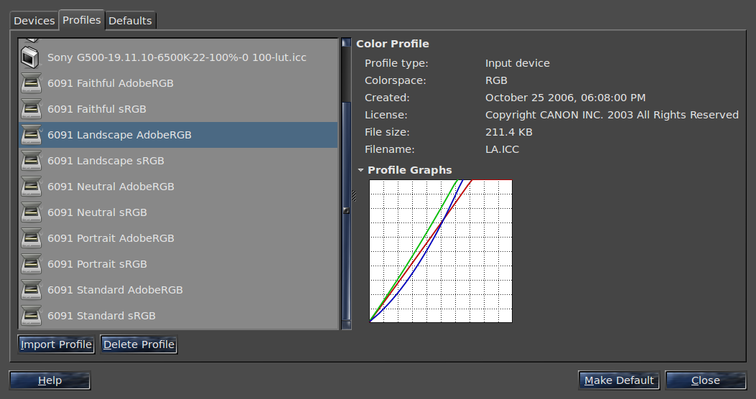This screenshot has width=756, height=399.
Task: Select 6091 Neutral sRGB profile entry
Action: pyautogui.click(x=178, y=213)
